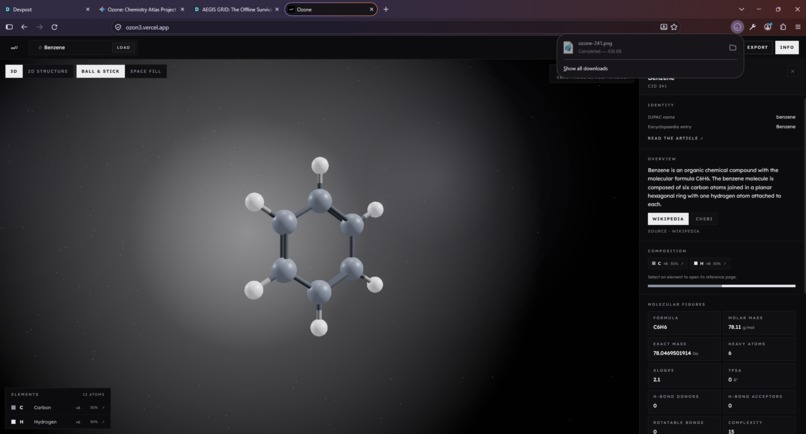806x434 pixels.
Task: Click the Formula C6H6 value
Action: [660, 327]
